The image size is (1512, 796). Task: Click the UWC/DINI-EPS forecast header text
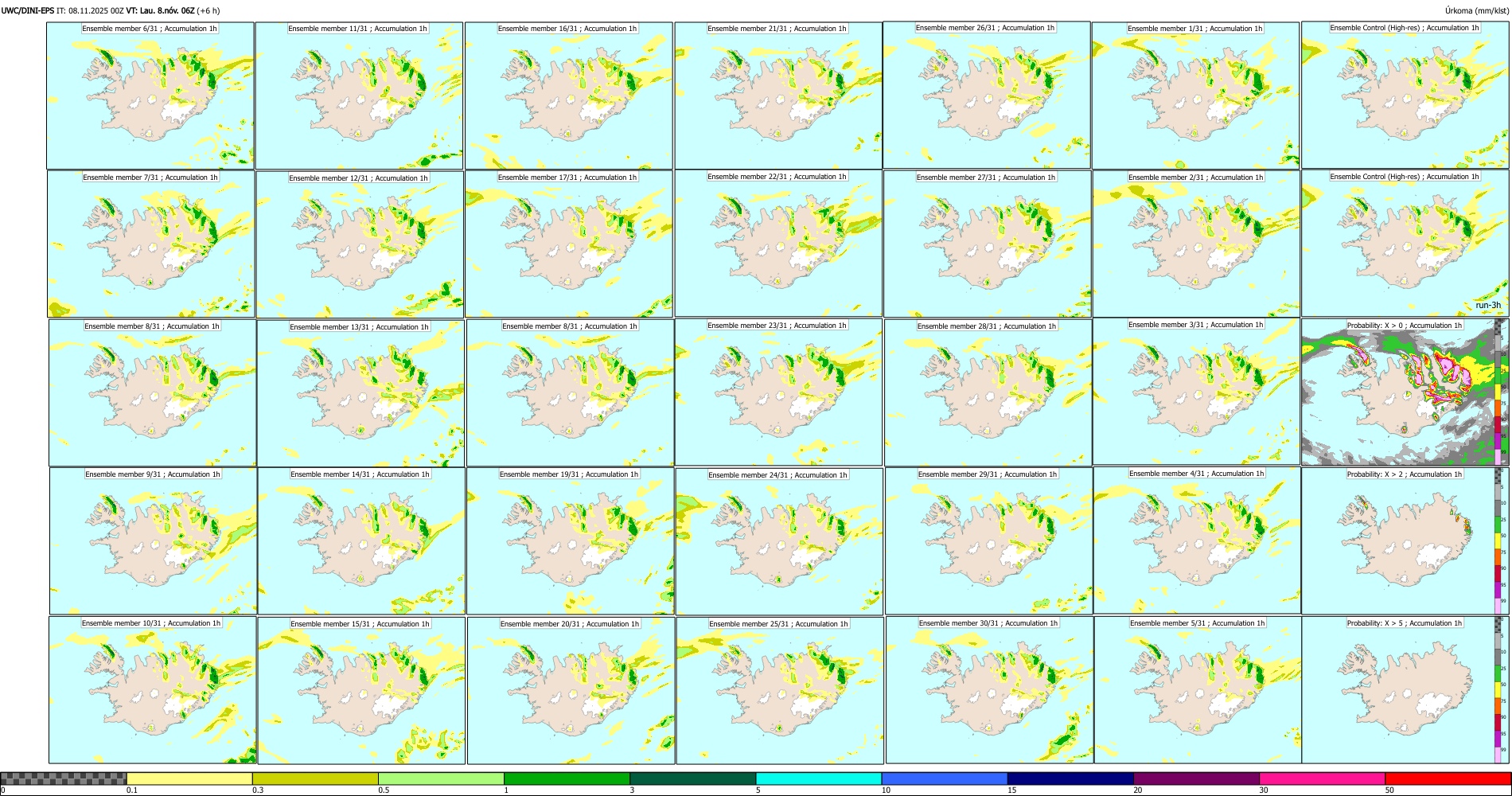coord(111,10)
